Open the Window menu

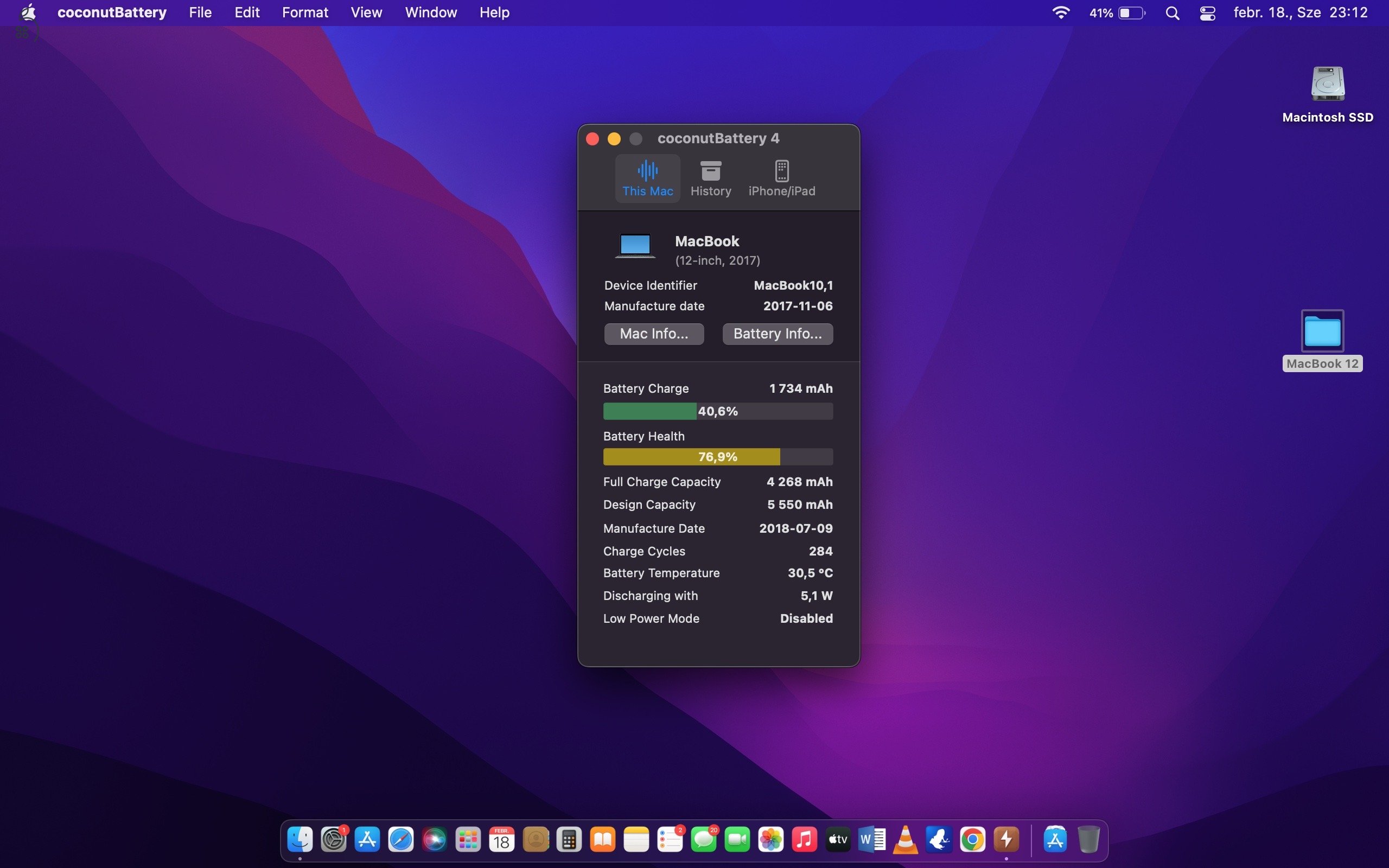point(430,12)
